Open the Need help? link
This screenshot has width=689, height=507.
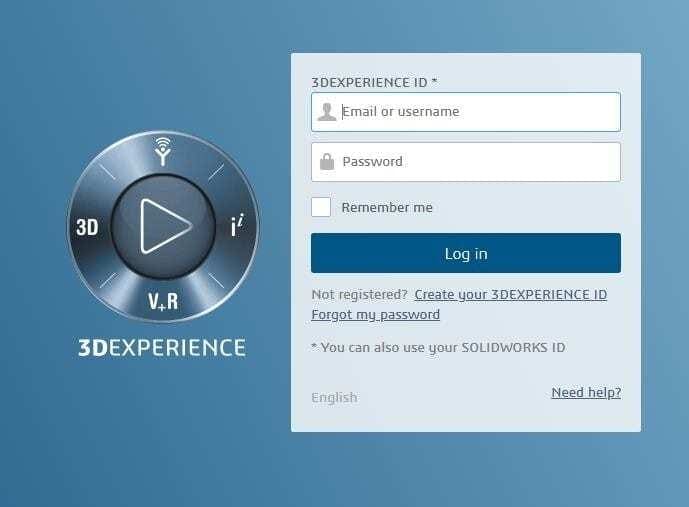586,392
